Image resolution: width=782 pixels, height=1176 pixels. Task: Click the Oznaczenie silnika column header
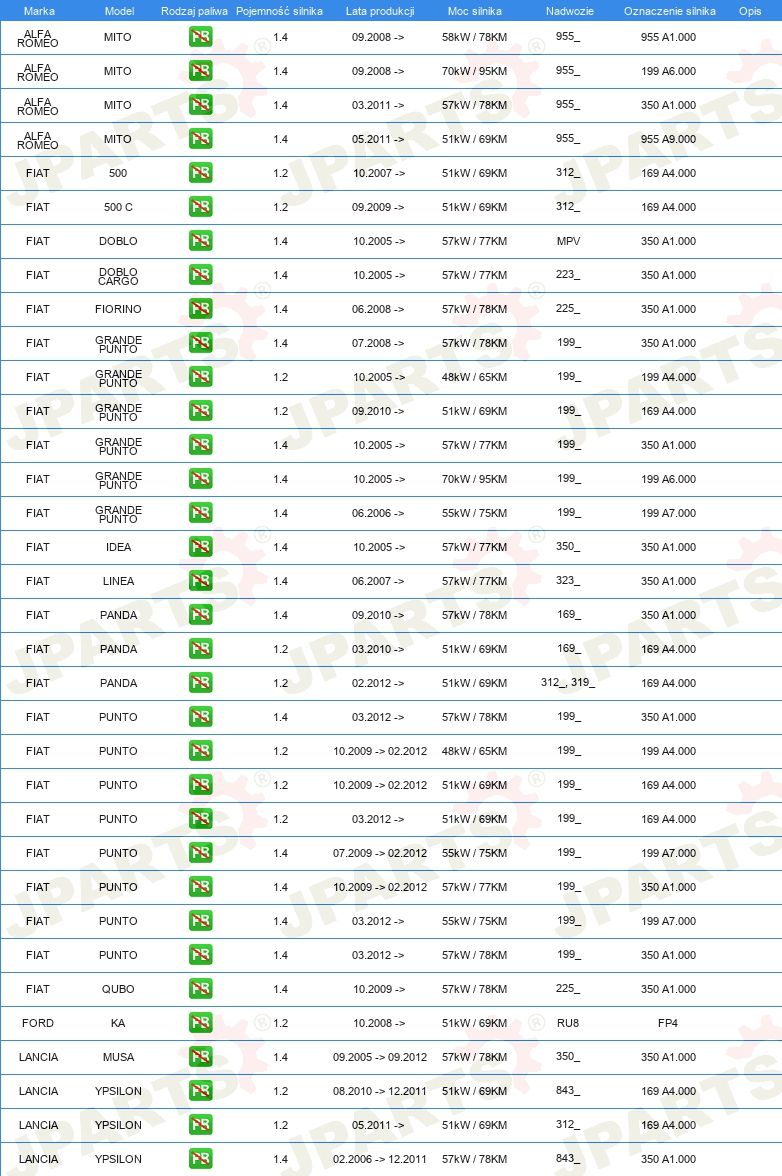coord(670,11)
